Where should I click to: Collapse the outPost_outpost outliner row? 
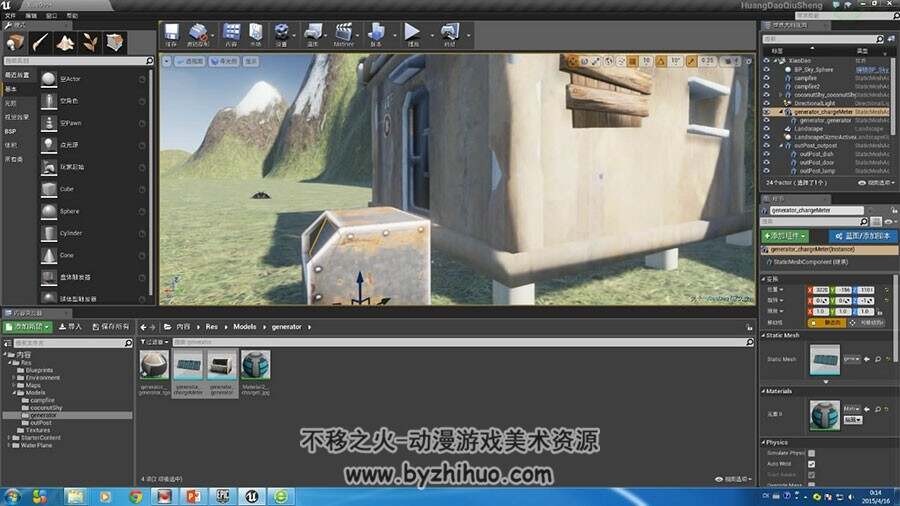781,146
